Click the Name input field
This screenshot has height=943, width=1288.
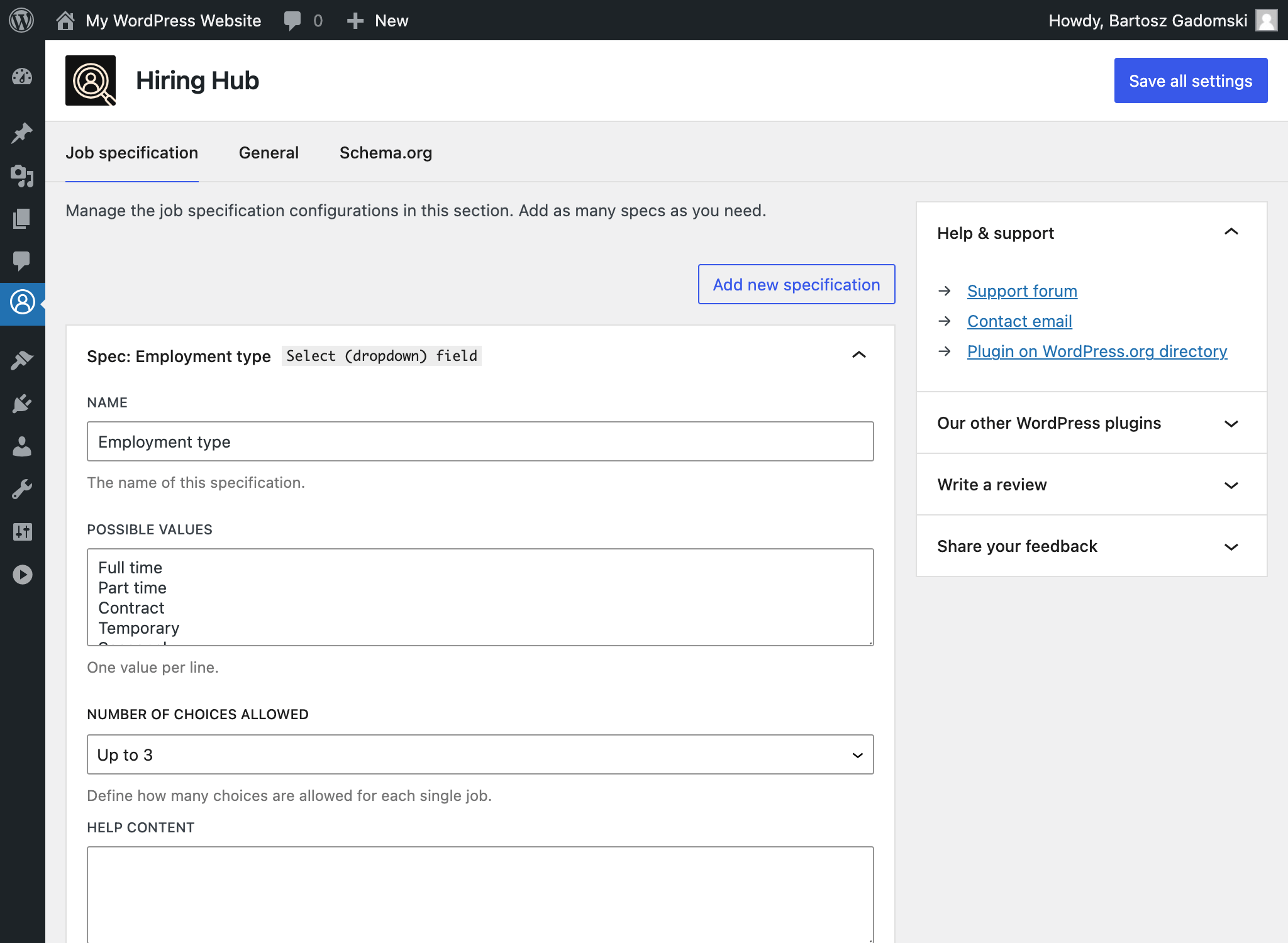[x=480, y=441]
